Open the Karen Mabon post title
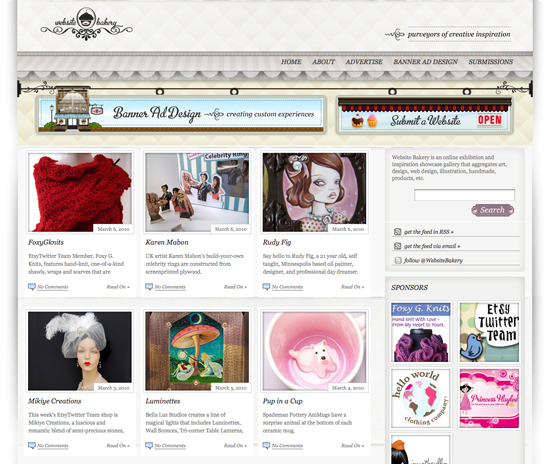 coord(167,242)
